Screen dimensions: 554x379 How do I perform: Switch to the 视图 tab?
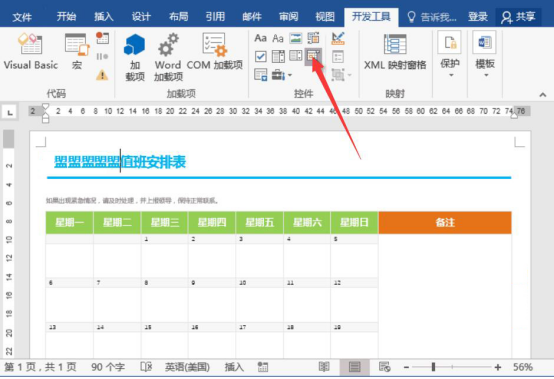[325, 16]
